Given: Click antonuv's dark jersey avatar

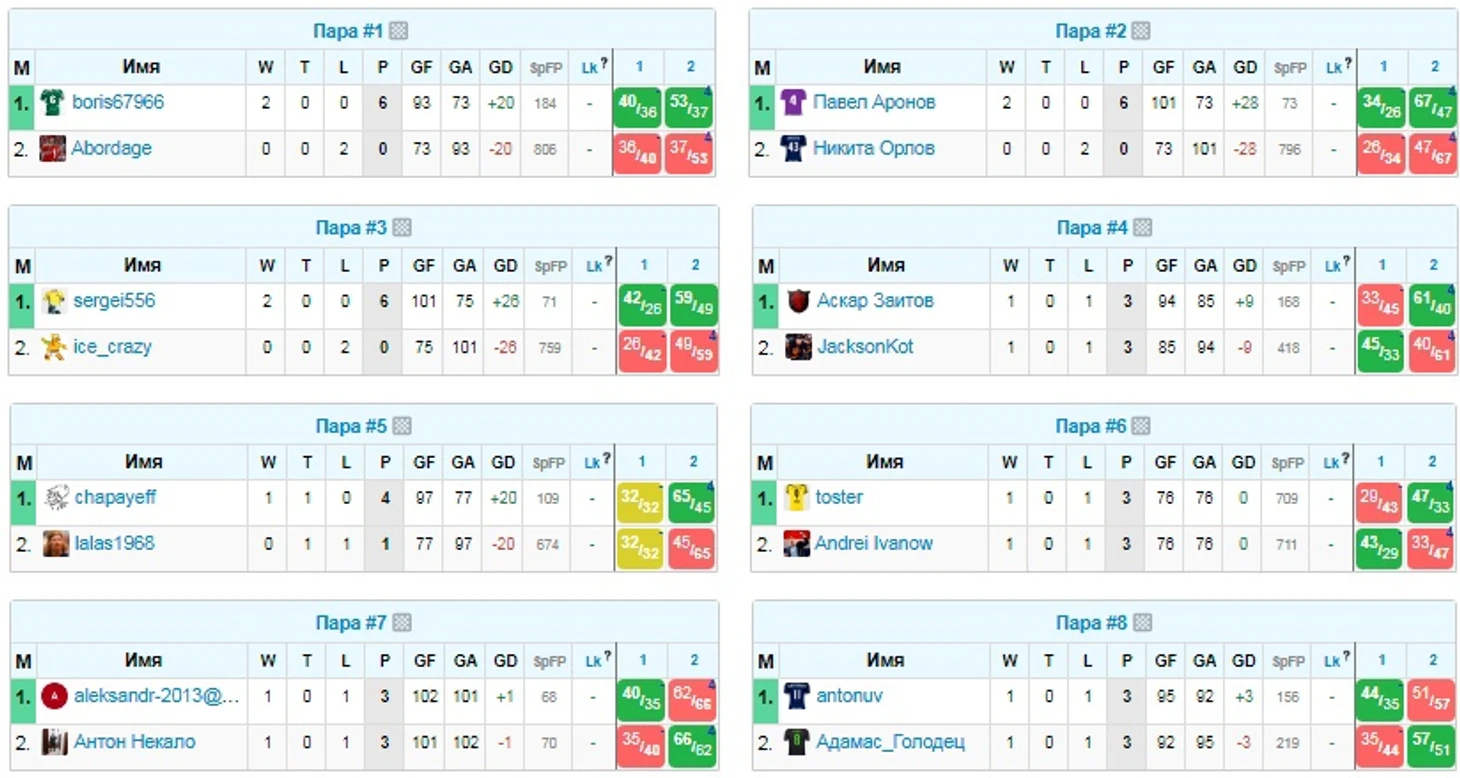Looking at the screenshot, I should (x=797, y=695).
